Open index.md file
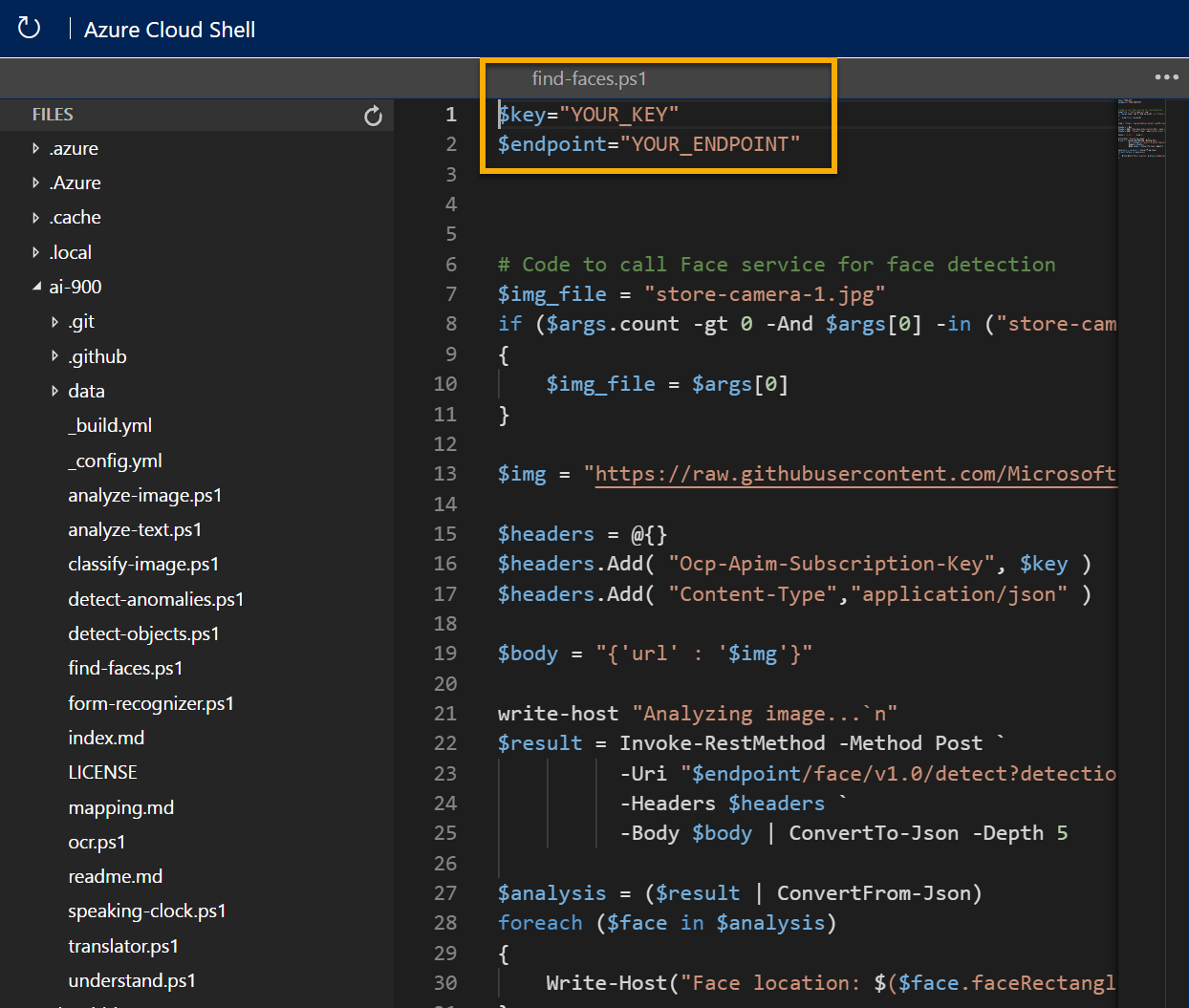 click(106, 738)
